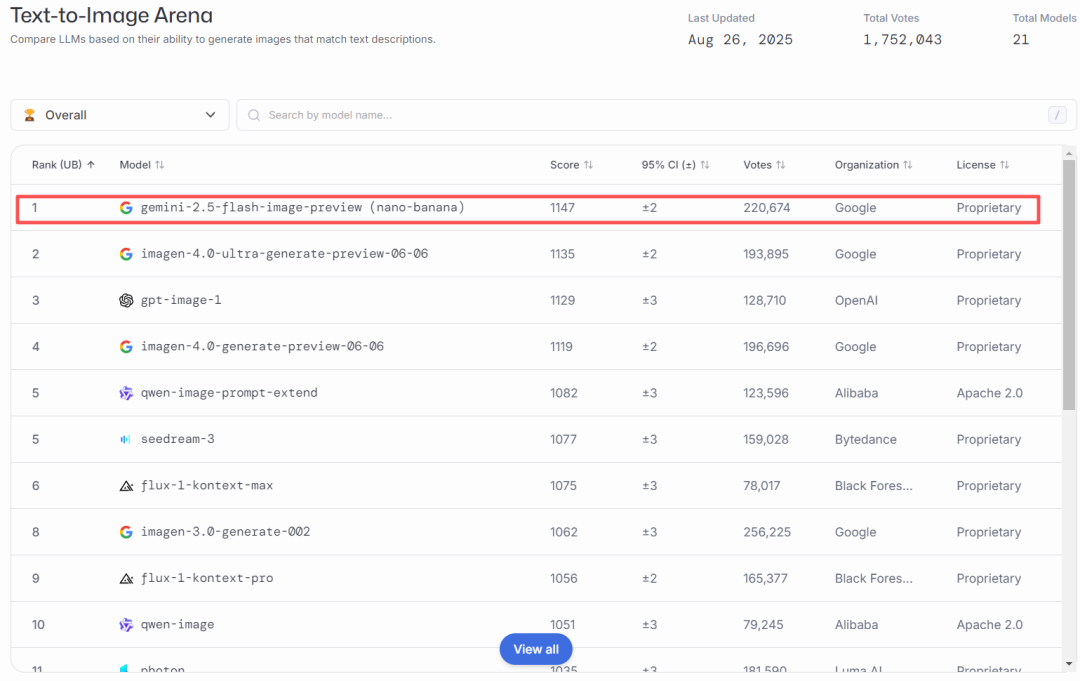Viewport: 1080px width, 681px height.
Task: Click the Qwen logo beside qwen-image-prompt-extend
Action: tap(126, 393)
